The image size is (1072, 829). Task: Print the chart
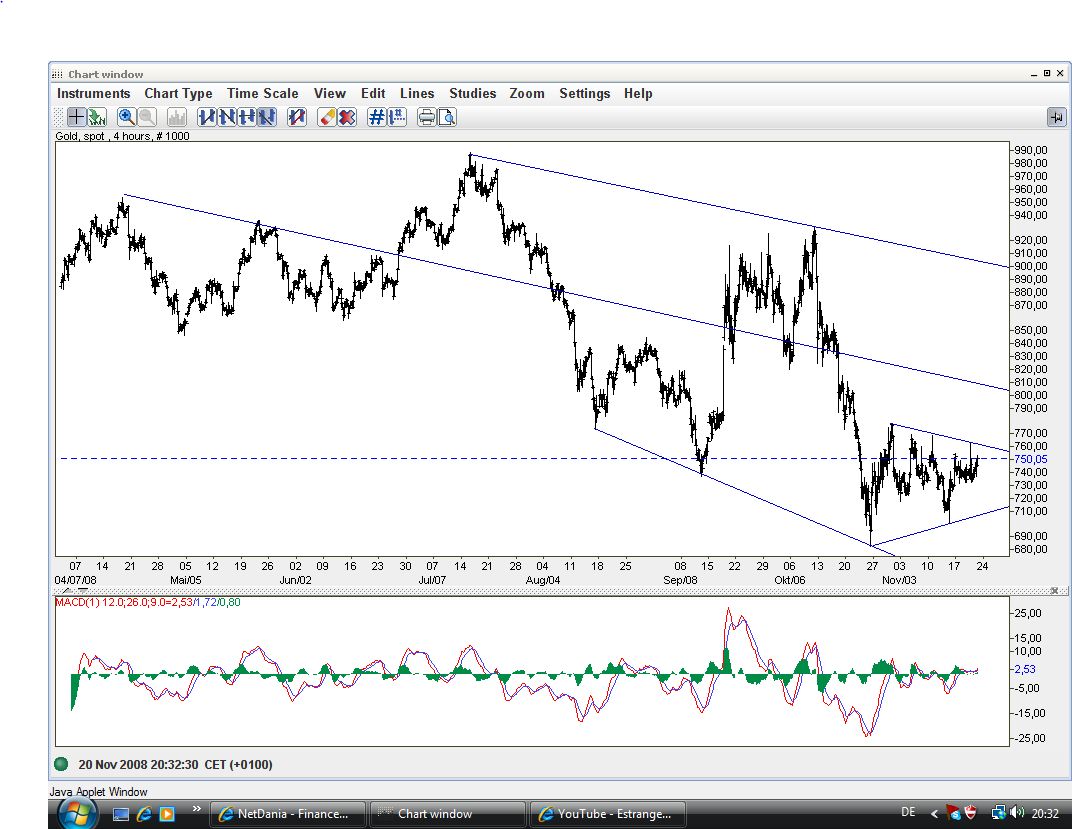pos(427,118)
